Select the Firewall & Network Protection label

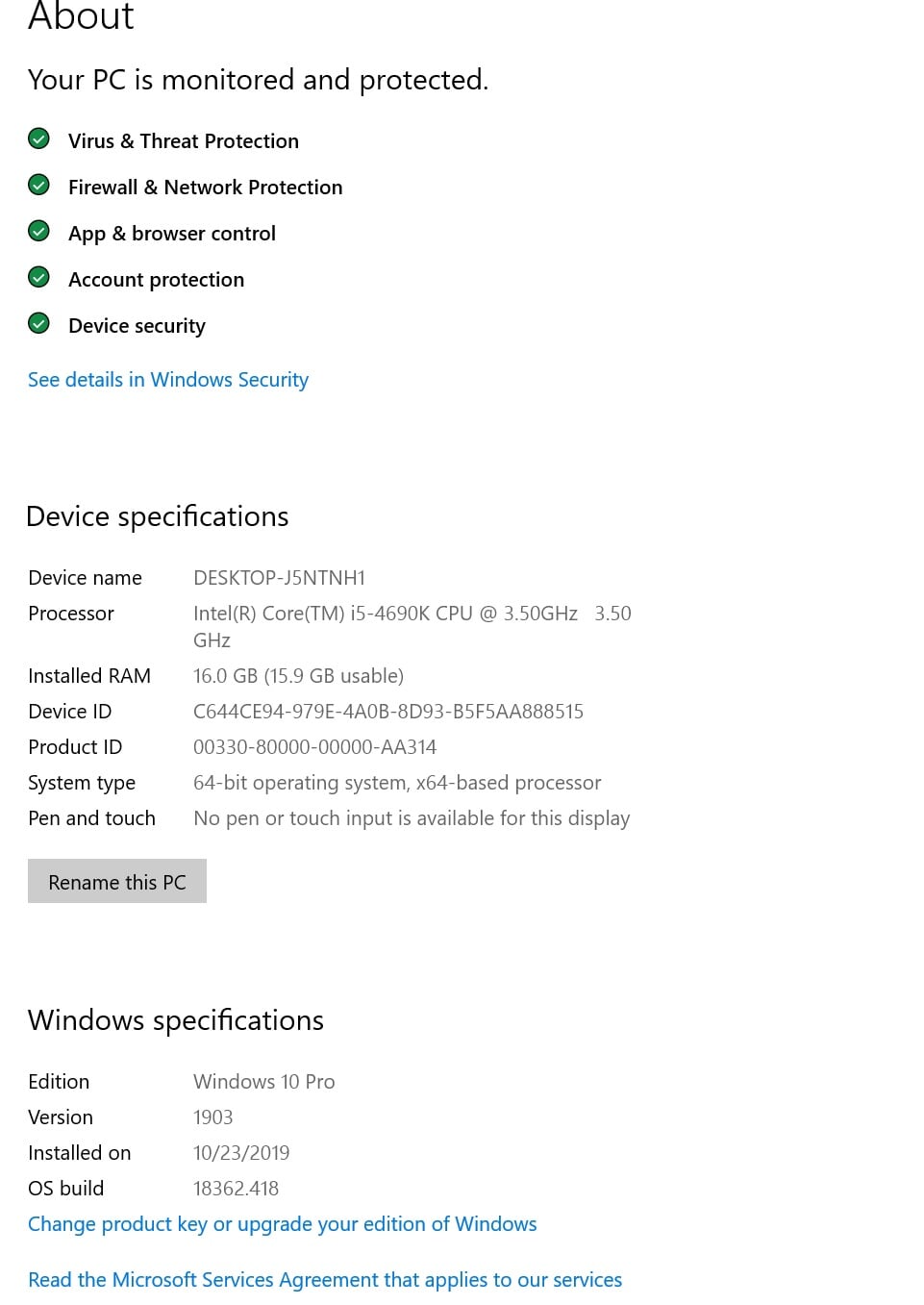coord(205,188)
